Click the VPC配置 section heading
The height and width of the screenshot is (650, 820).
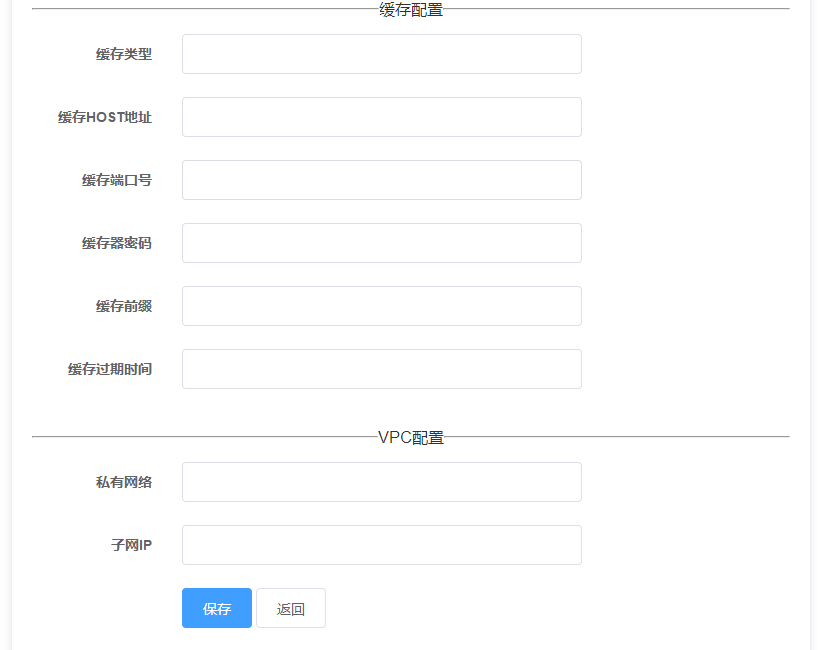click(411, 437)
